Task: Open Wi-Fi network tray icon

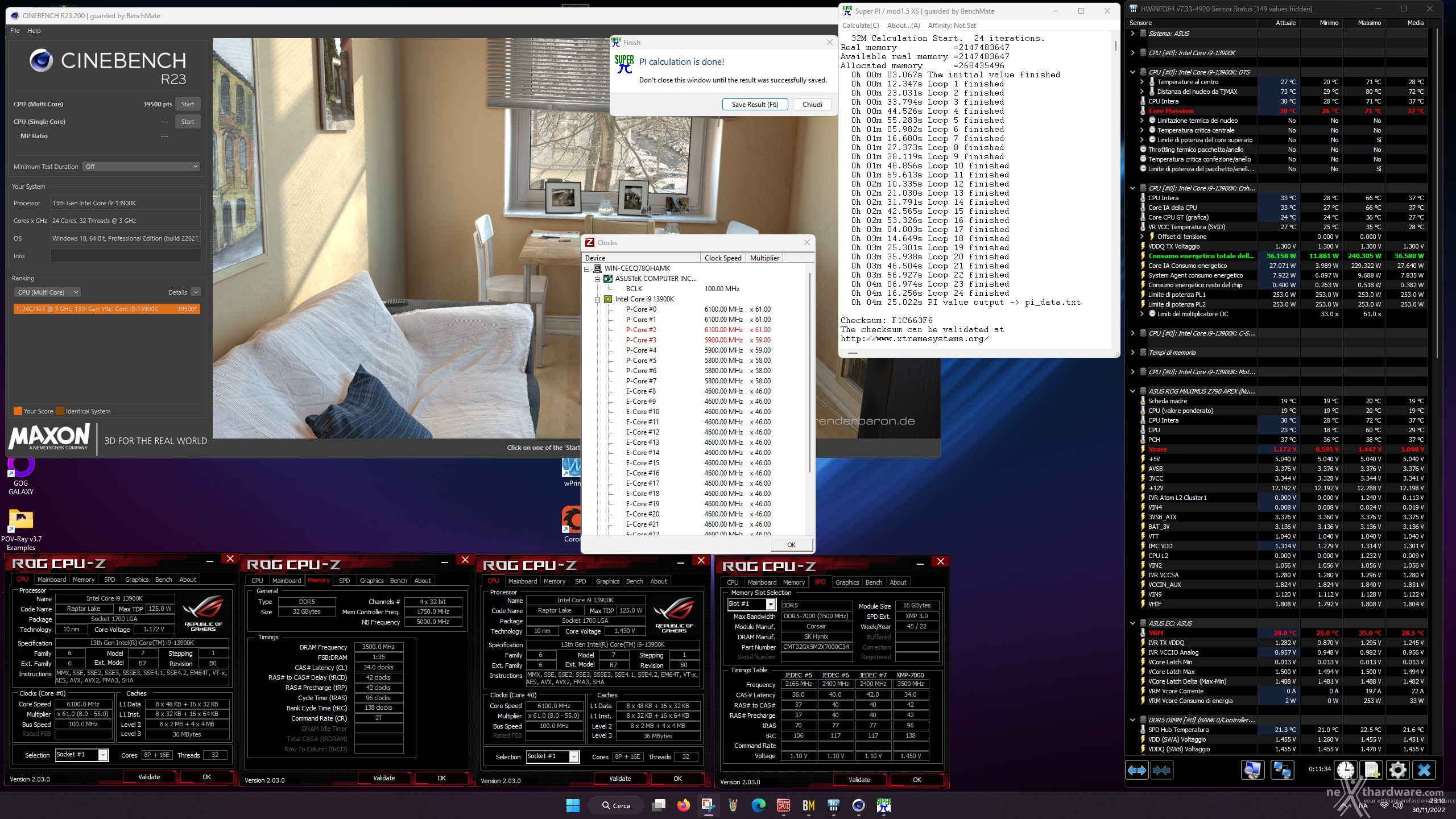Action: (1384, 805)
